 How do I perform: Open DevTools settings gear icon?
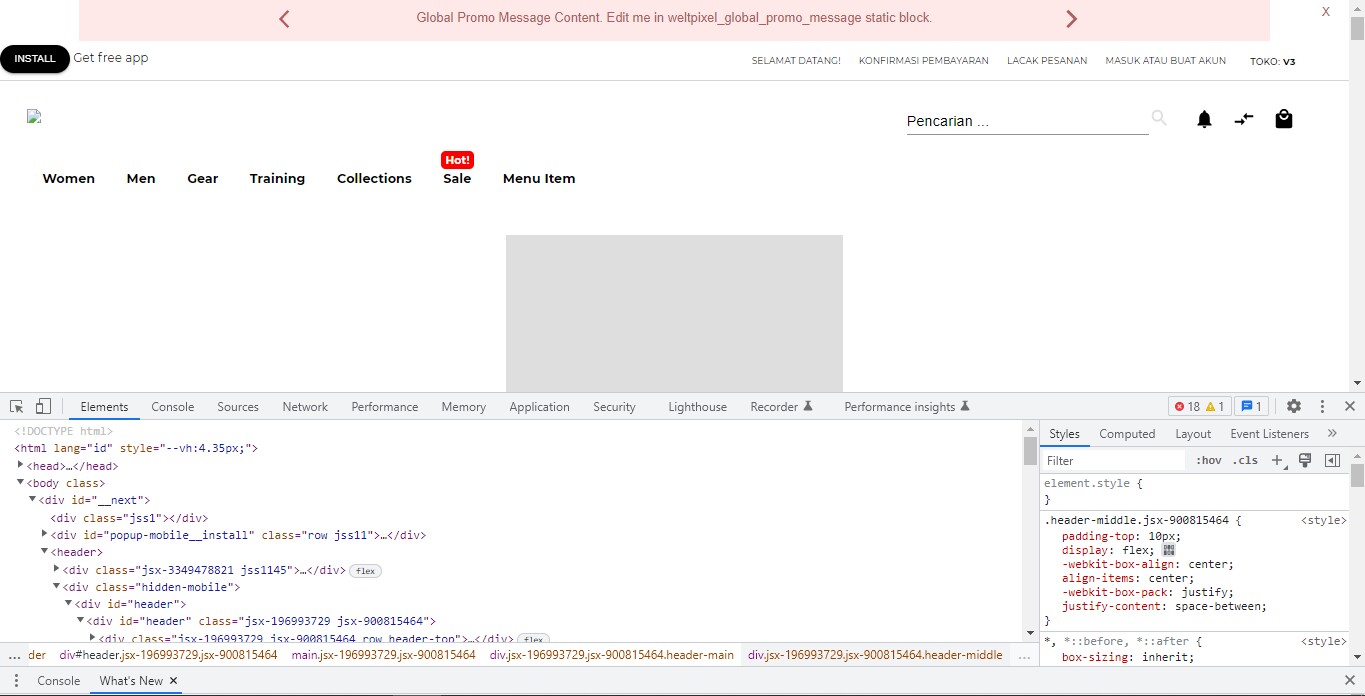1293,406
